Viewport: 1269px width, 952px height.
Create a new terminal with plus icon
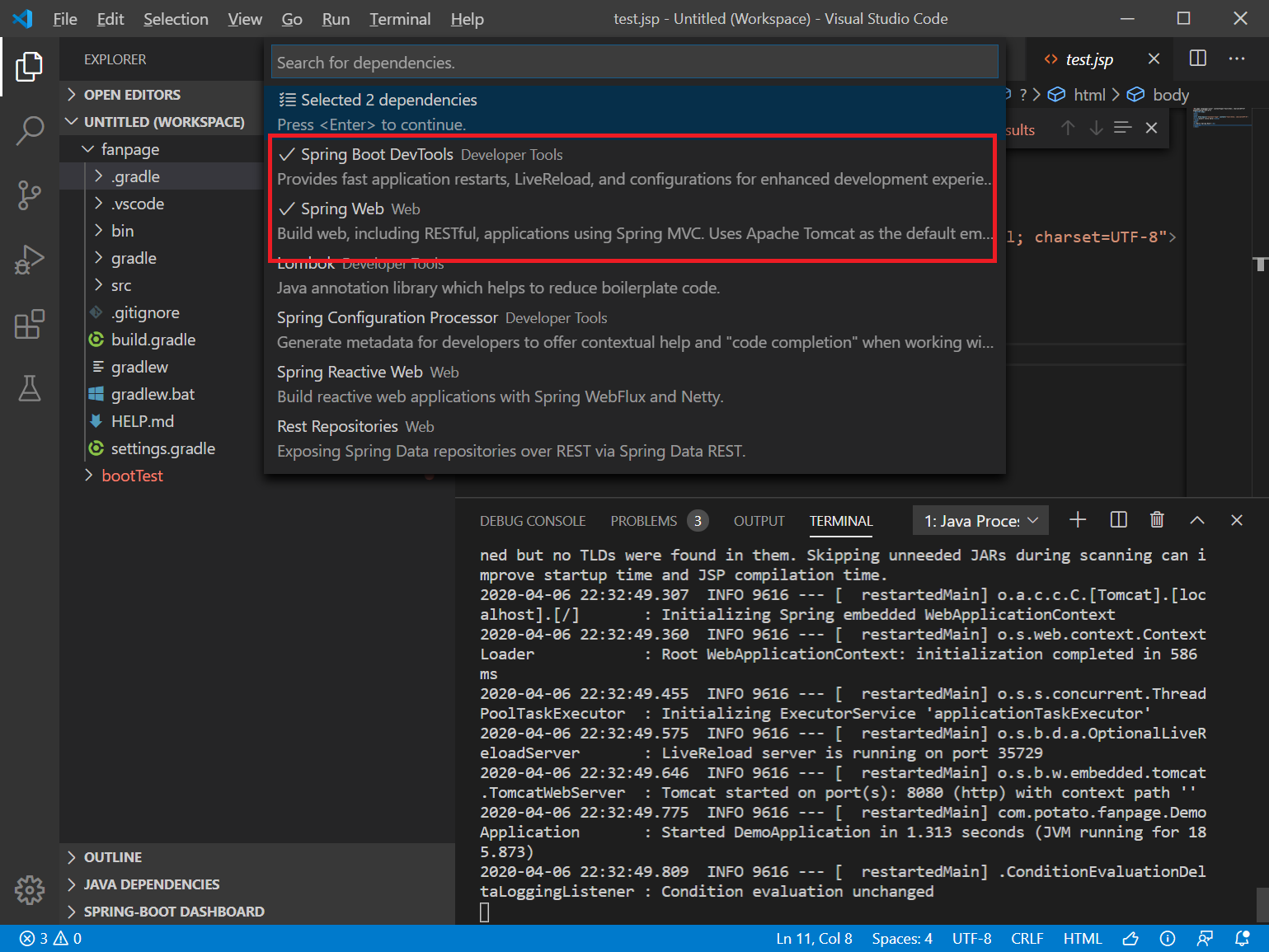coord(1078,520)
